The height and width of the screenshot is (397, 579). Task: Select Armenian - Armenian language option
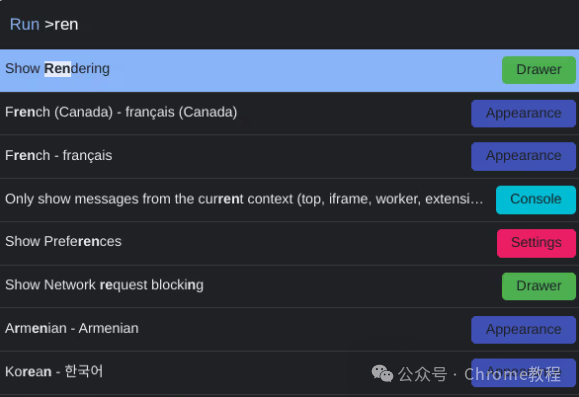[x=290, y=329]
